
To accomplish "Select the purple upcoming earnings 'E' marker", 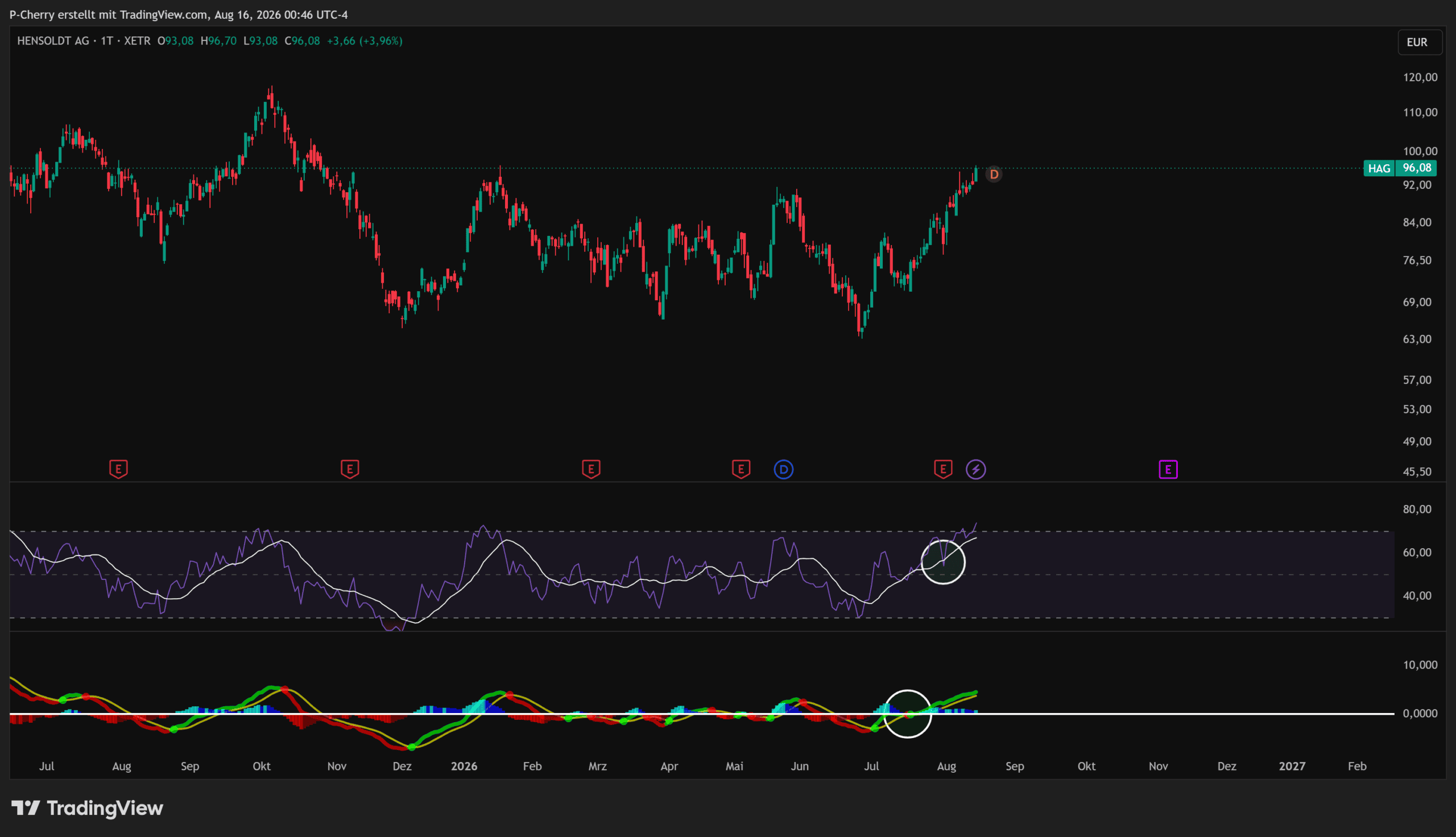I will pos(1168,469).
